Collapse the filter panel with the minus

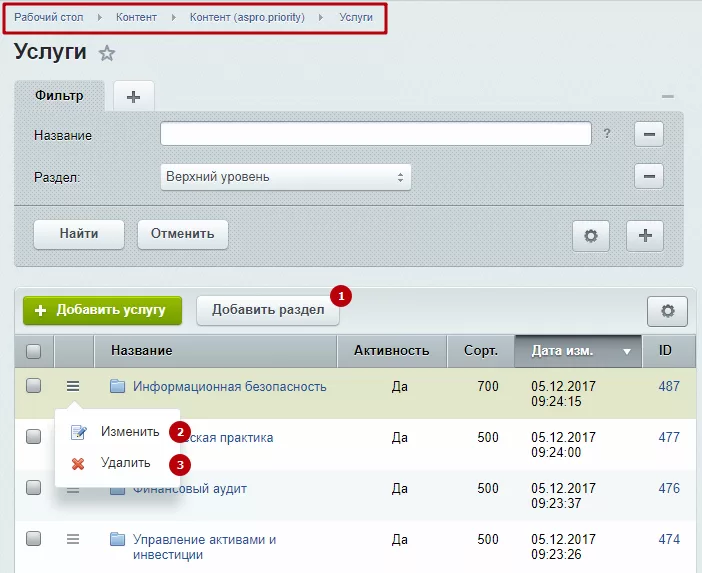coord(668,96)
